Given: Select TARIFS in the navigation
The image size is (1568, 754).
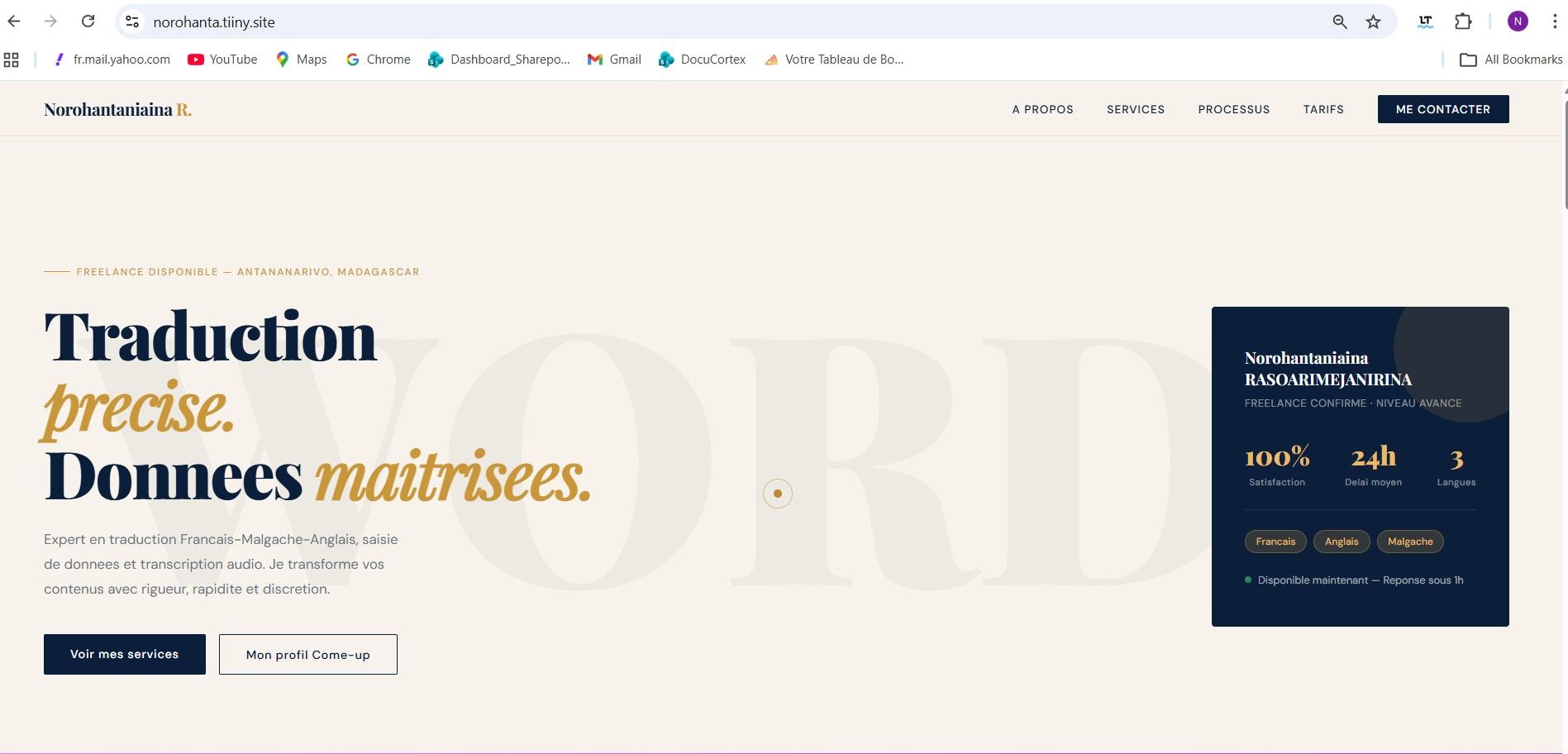Looking at the screenshot, I should pos(1323,109).
